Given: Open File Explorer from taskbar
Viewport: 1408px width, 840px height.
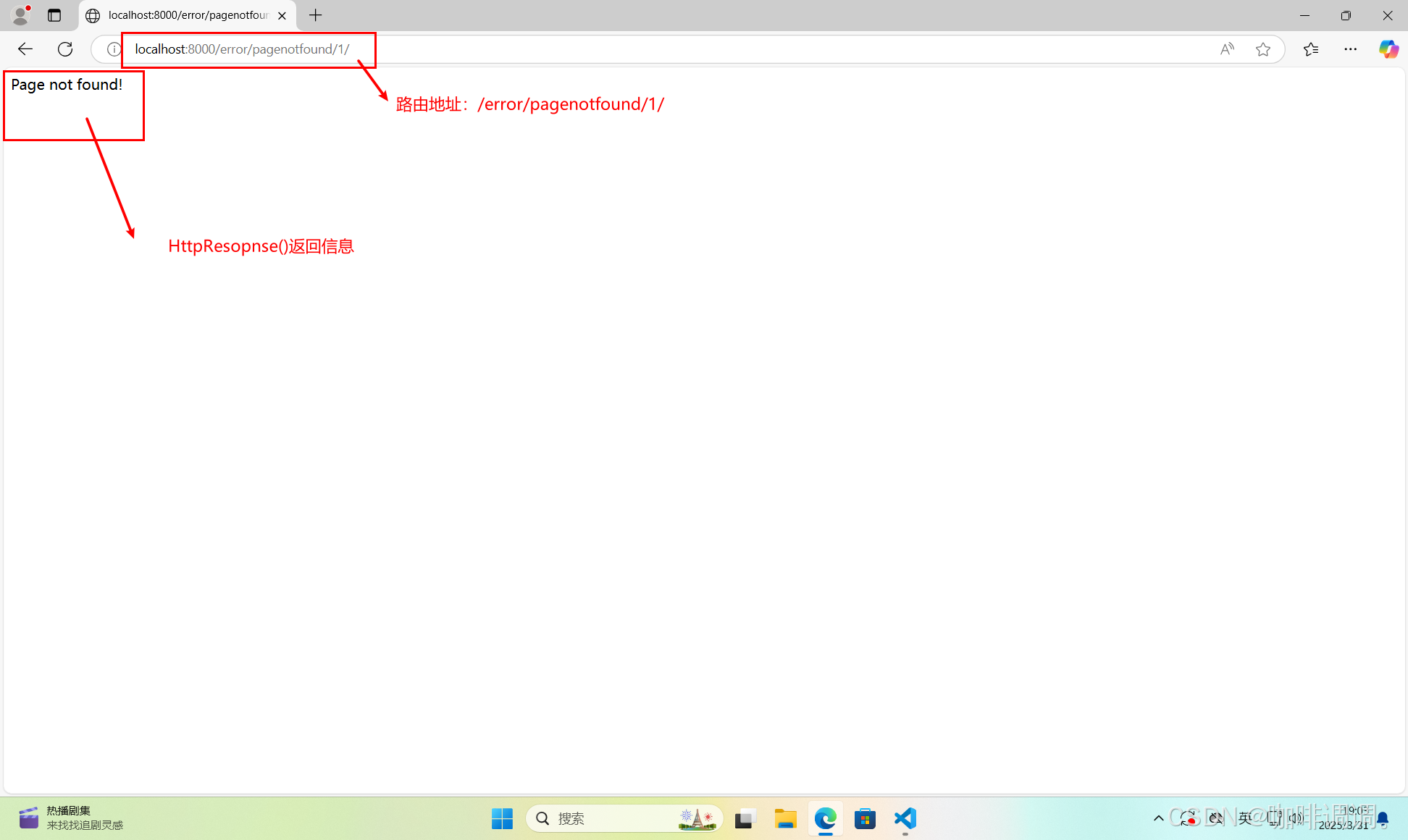Looking at the screenshot, I should click(785, 818).
